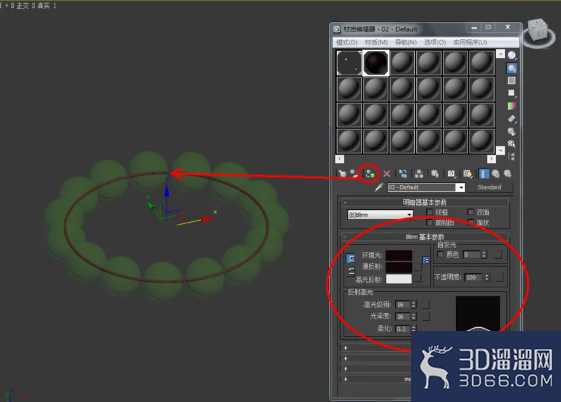Click the Sample UV Tiling icon
The image size is (561, 402).
coord(512,93)
